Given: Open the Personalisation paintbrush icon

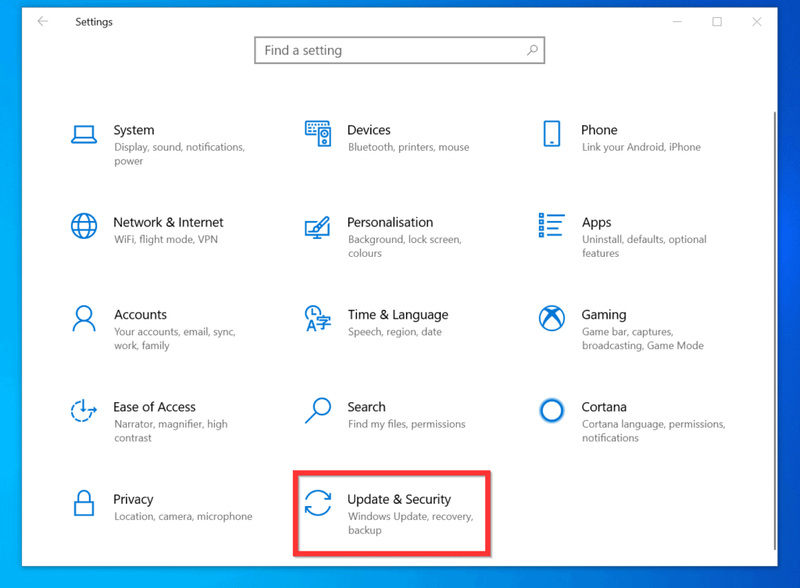Looking at the screenshot, I should pos(318,227).
